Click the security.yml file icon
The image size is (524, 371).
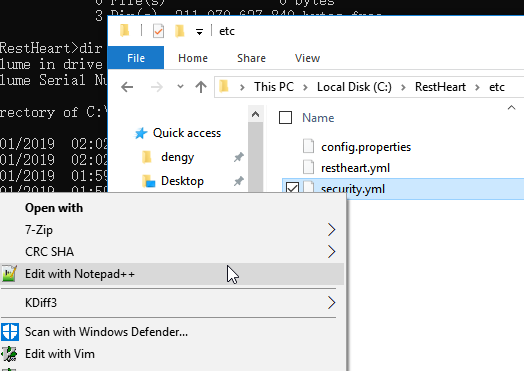(308, 188)
